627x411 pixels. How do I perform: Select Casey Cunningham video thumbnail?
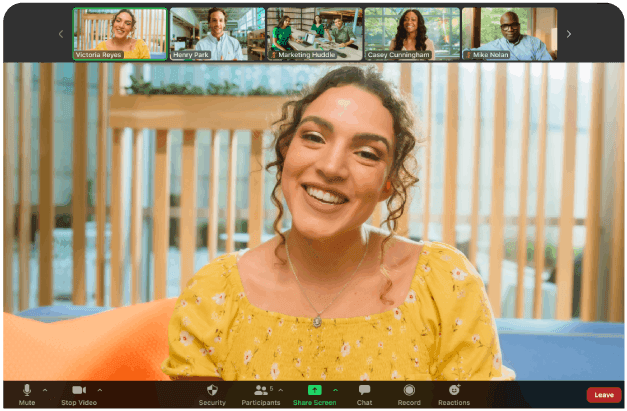tap(412, 34)
